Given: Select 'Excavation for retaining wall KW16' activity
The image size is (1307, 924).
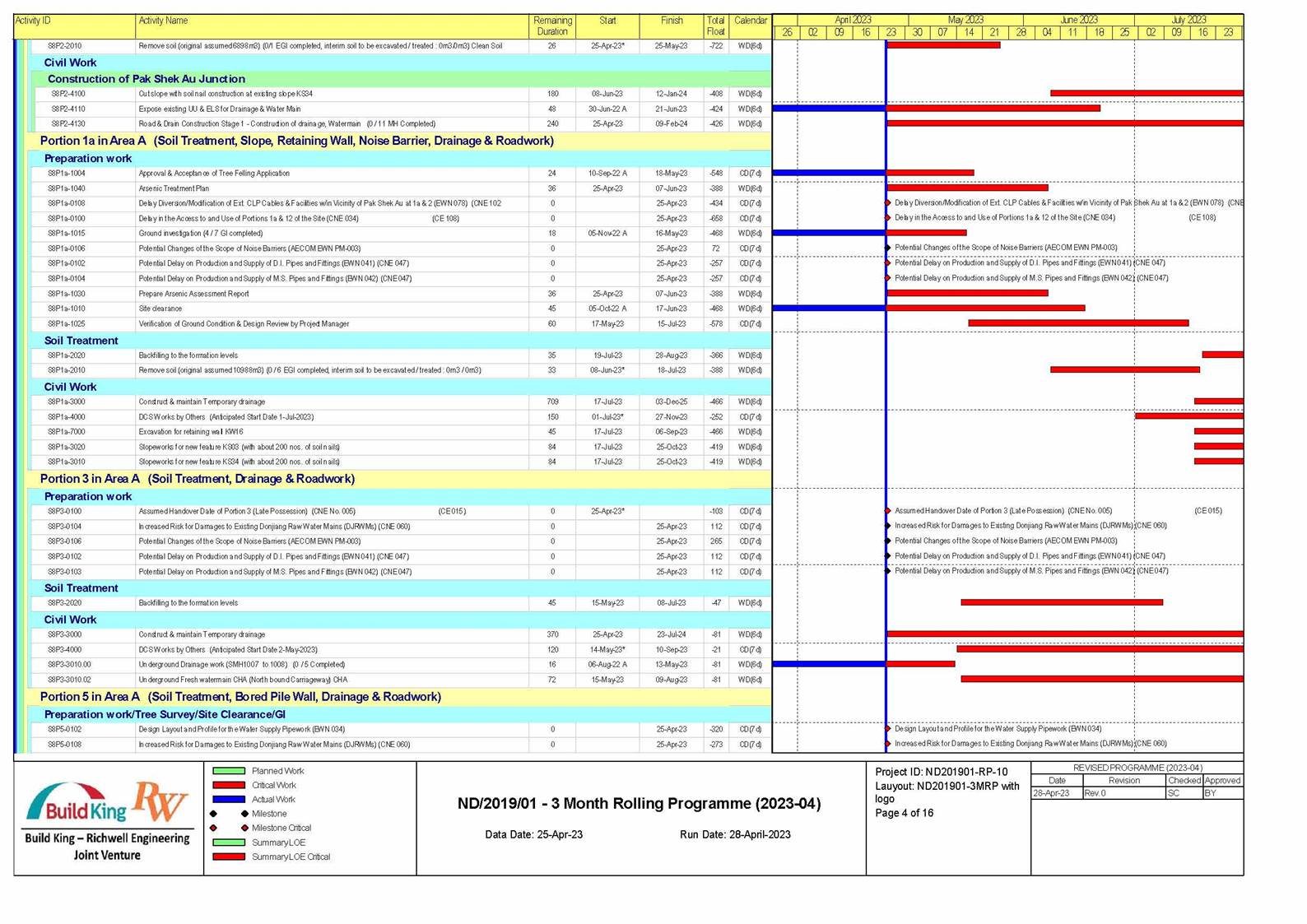Looking at the screenshot, I should click(x=191, y=432).
